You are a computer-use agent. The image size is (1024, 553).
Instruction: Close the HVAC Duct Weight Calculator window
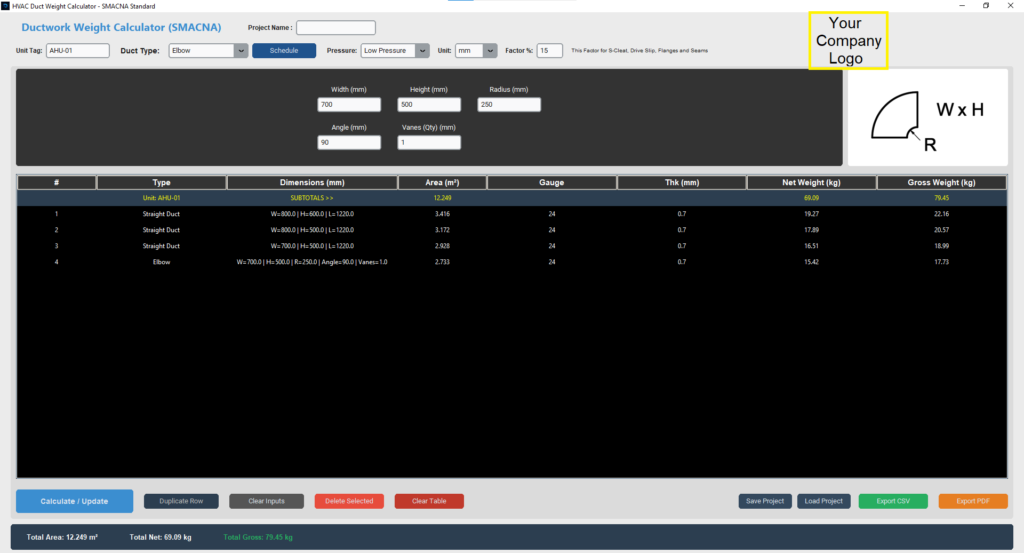(1010, 6)
